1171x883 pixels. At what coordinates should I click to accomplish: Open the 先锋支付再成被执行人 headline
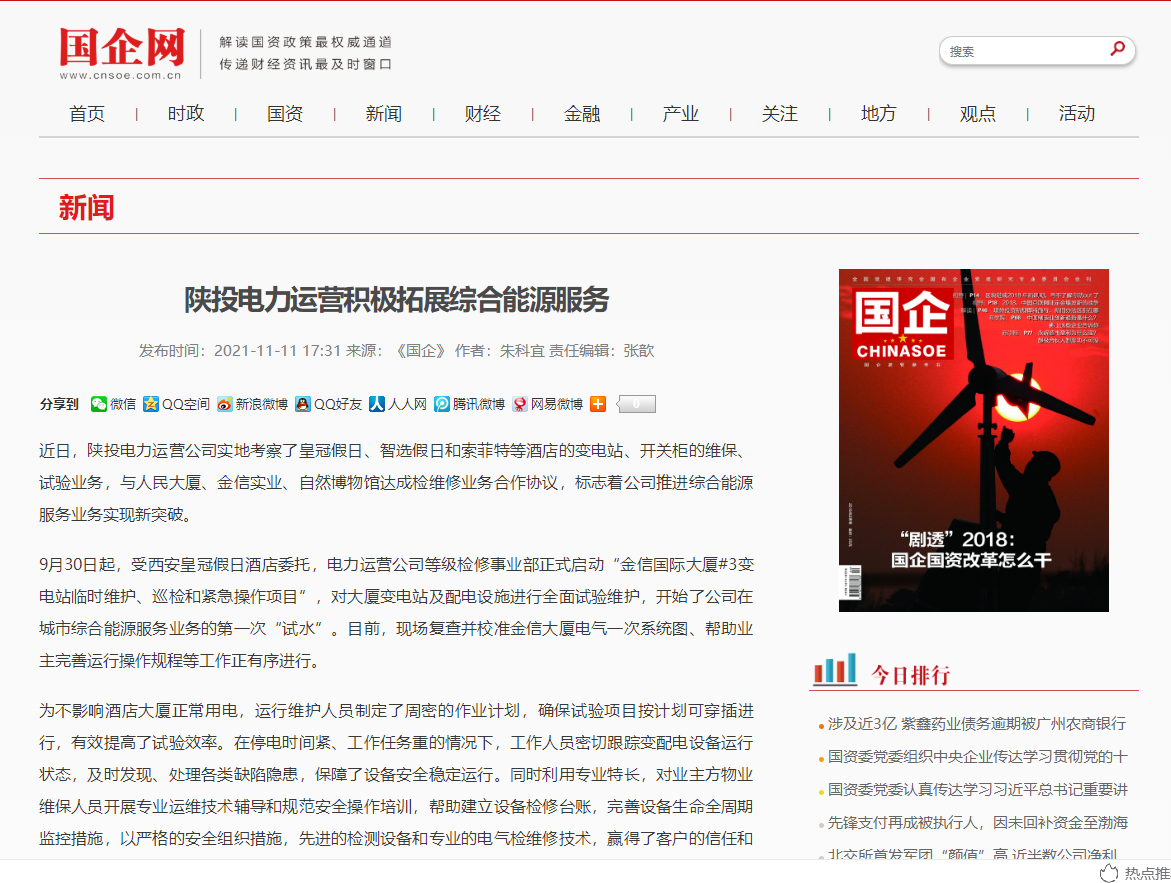point(977,823)
